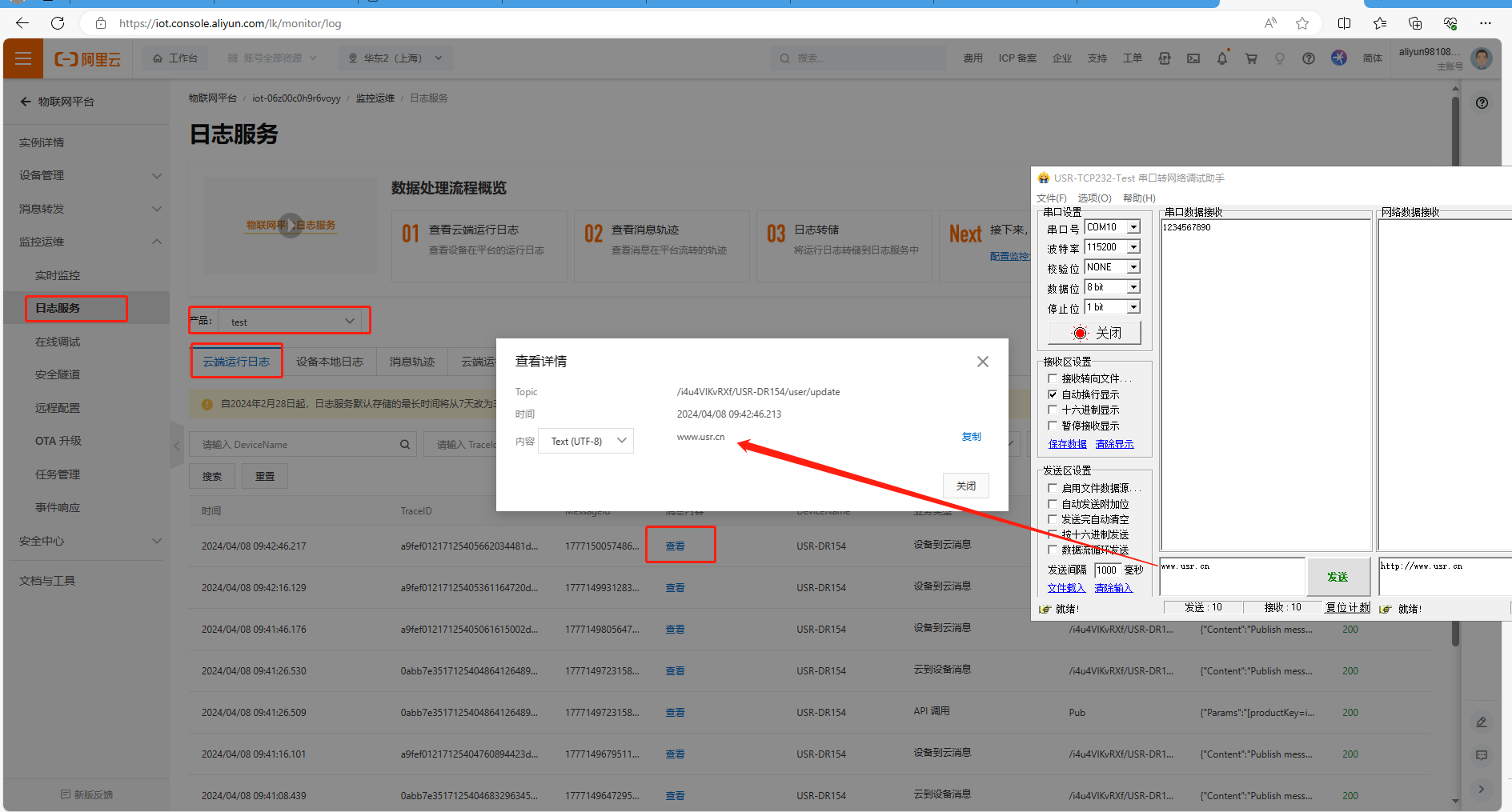The image size is (1512, 812).
Task: Open the shopping cart icon in the header
Action: click(x=1250, y=58)
